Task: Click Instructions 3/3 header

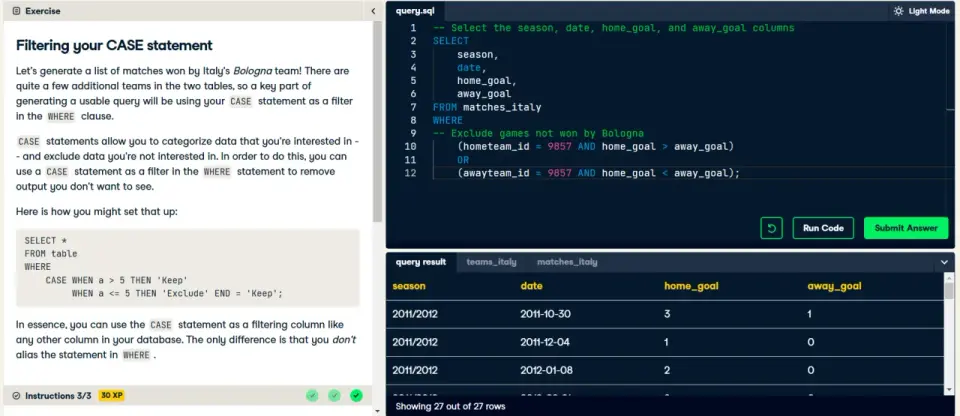Action: pyautogui.click(x=58, y=396)
